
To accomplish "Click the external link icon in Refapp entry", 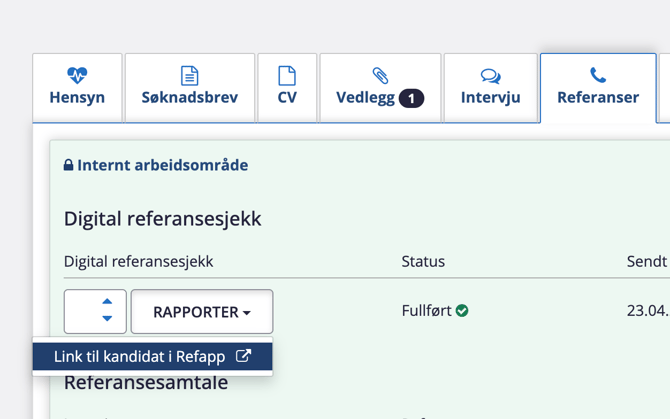I will pos(243,356).
